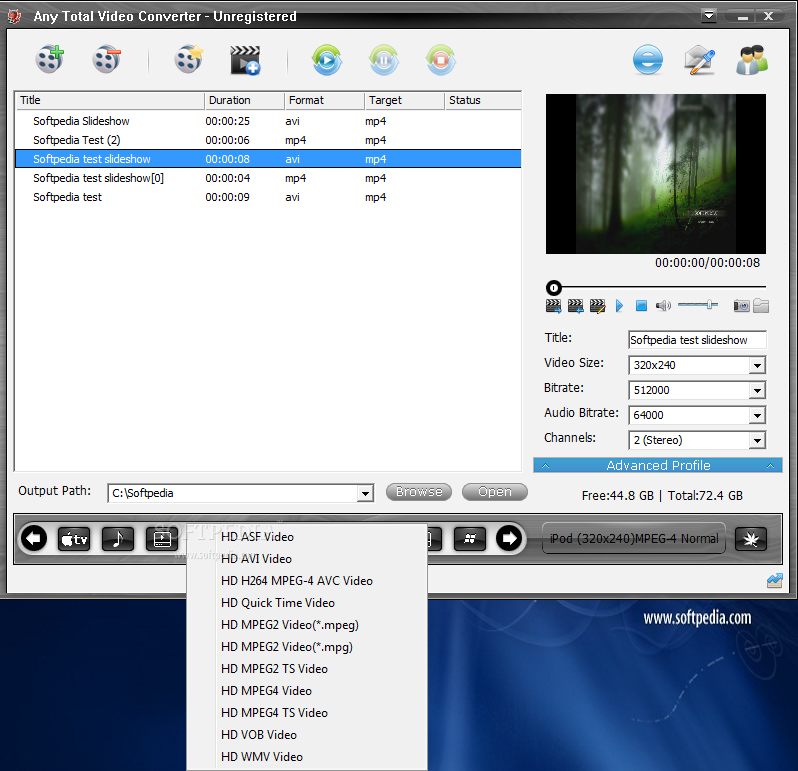Click the leaf icon button beside profile name
Screen dimensions: 798x771
click(751, 539)
